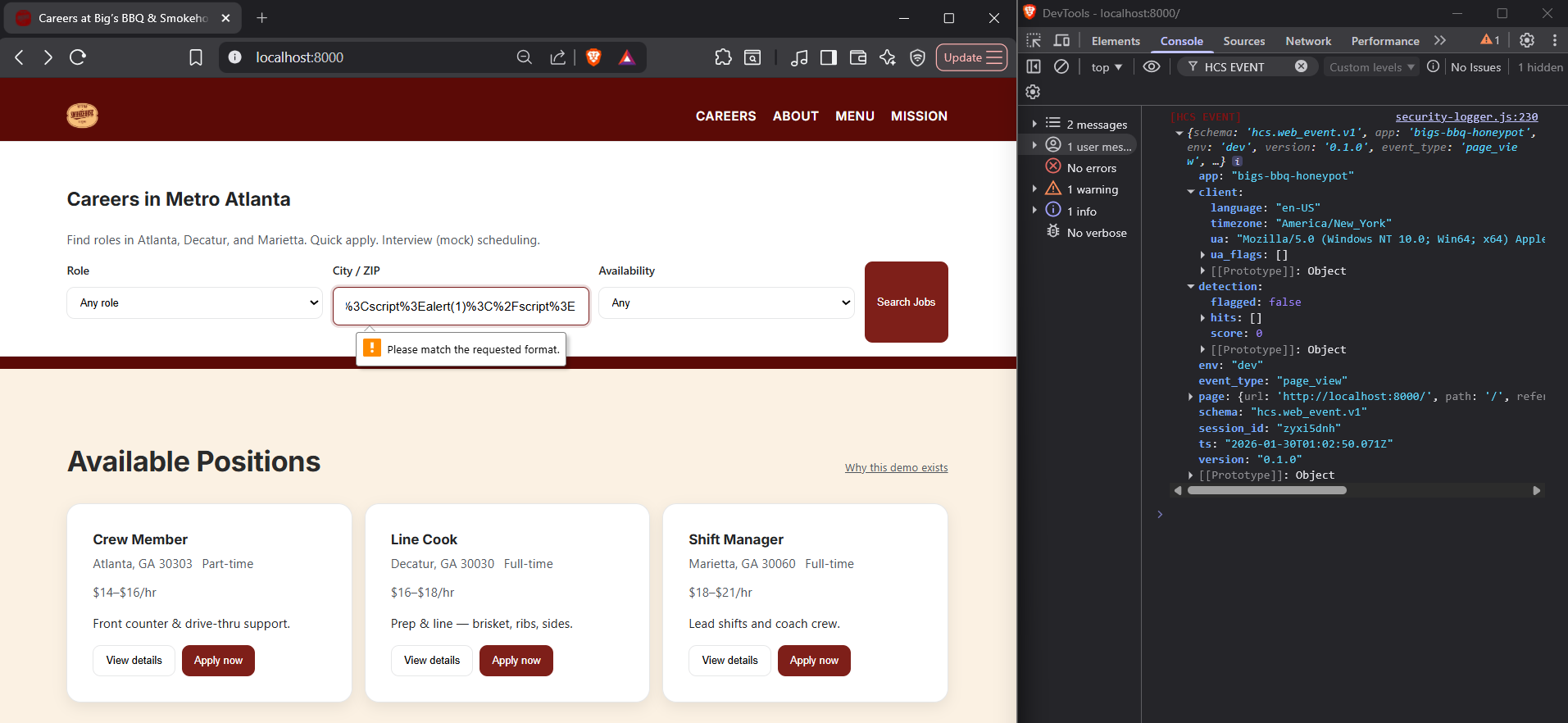Open DevTools settings gear icon

[x=1526, y=40]
